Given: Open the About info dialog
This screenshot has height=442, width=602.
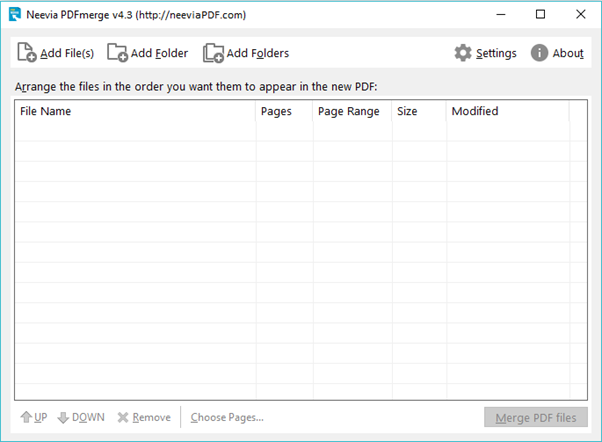Looking at the screenshot, I should point(557,53).
